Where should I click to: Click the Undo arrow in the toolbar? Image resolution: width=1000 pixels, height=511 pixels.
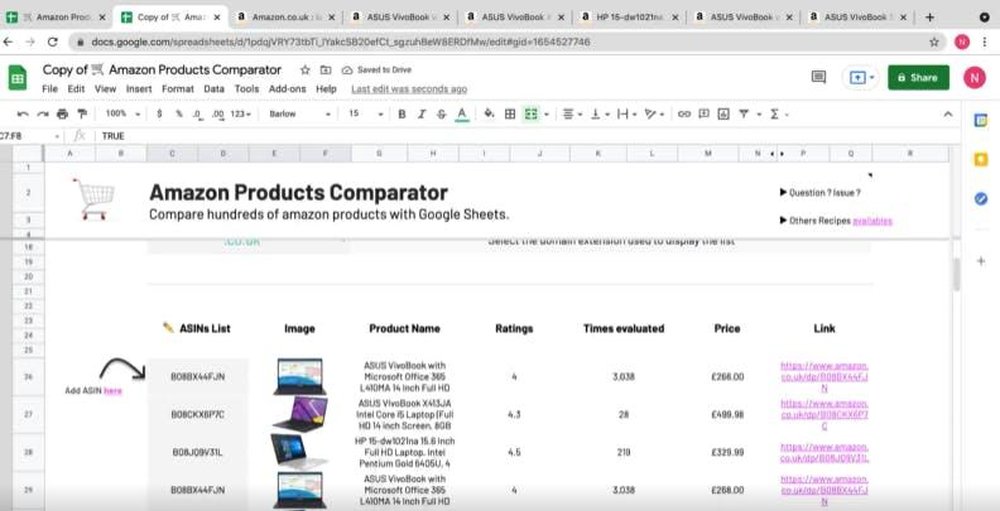[x=23, y=114]
